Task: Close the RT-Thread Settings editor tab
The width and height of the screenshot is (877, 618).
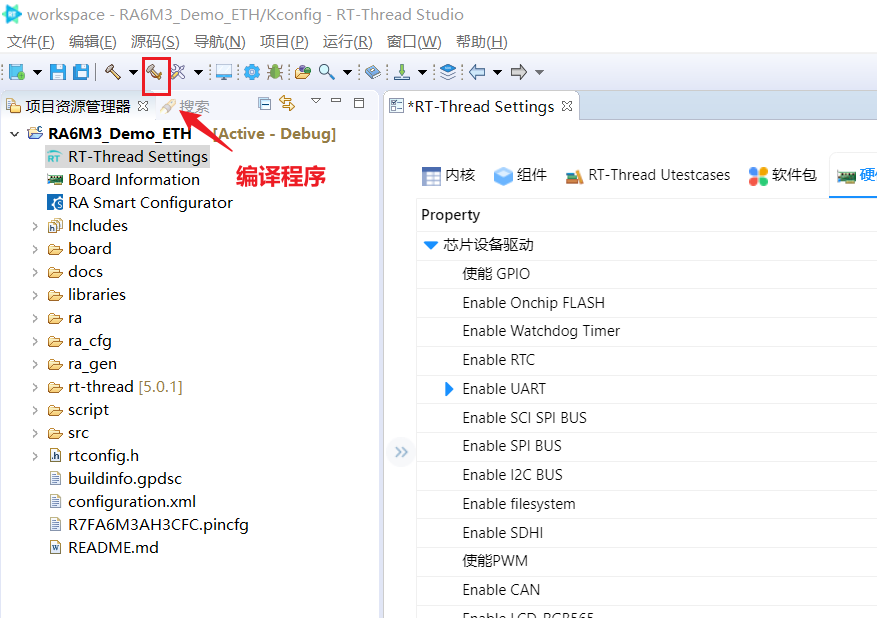Action: pyautogui.click(x=567, y=106)
